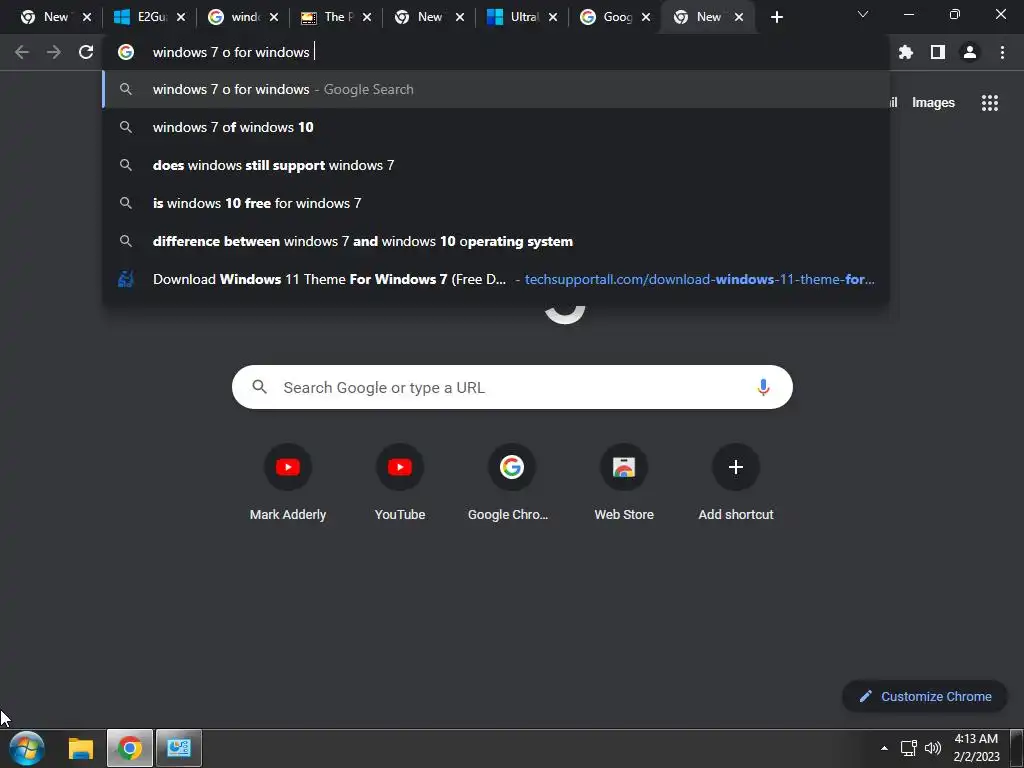This screenshot has width=1024, height=768.
Task: Select 'is windows 10 free for windows 7'
Action: 496,203
